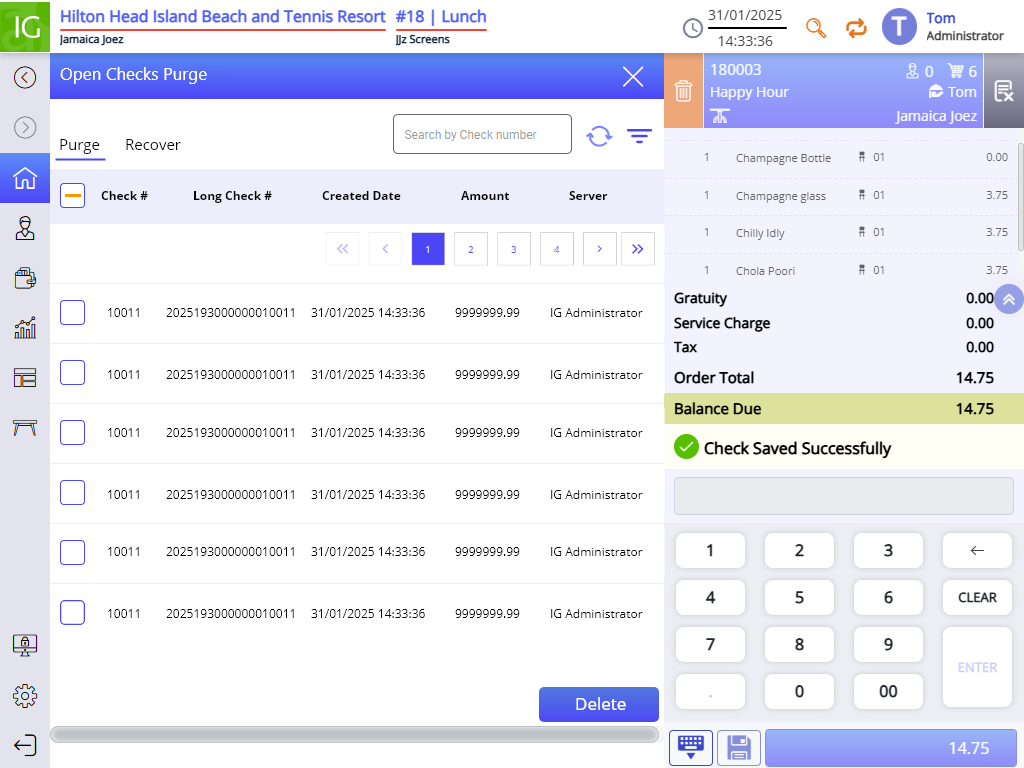Click the lock terminal sidebar icon
The width and height of the screenshot is (1024, 768).
pos(25,645)
